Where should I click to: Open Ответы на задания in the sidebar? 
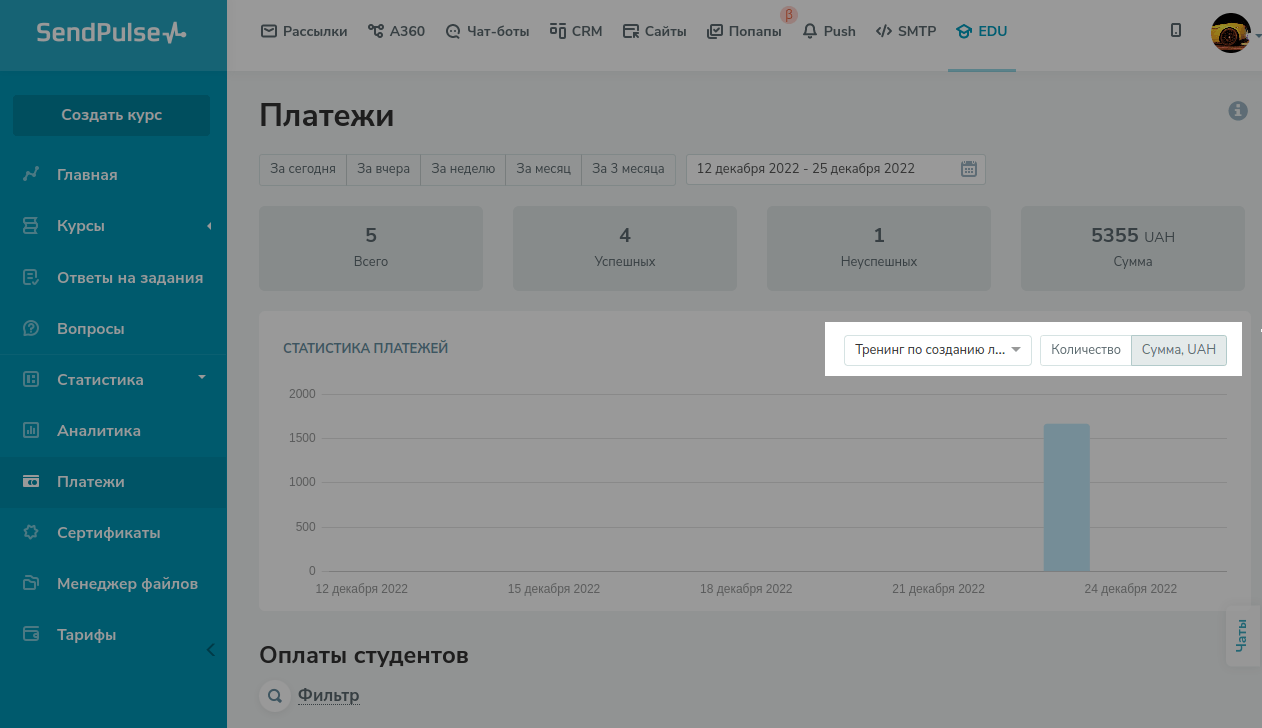[129, 278]
